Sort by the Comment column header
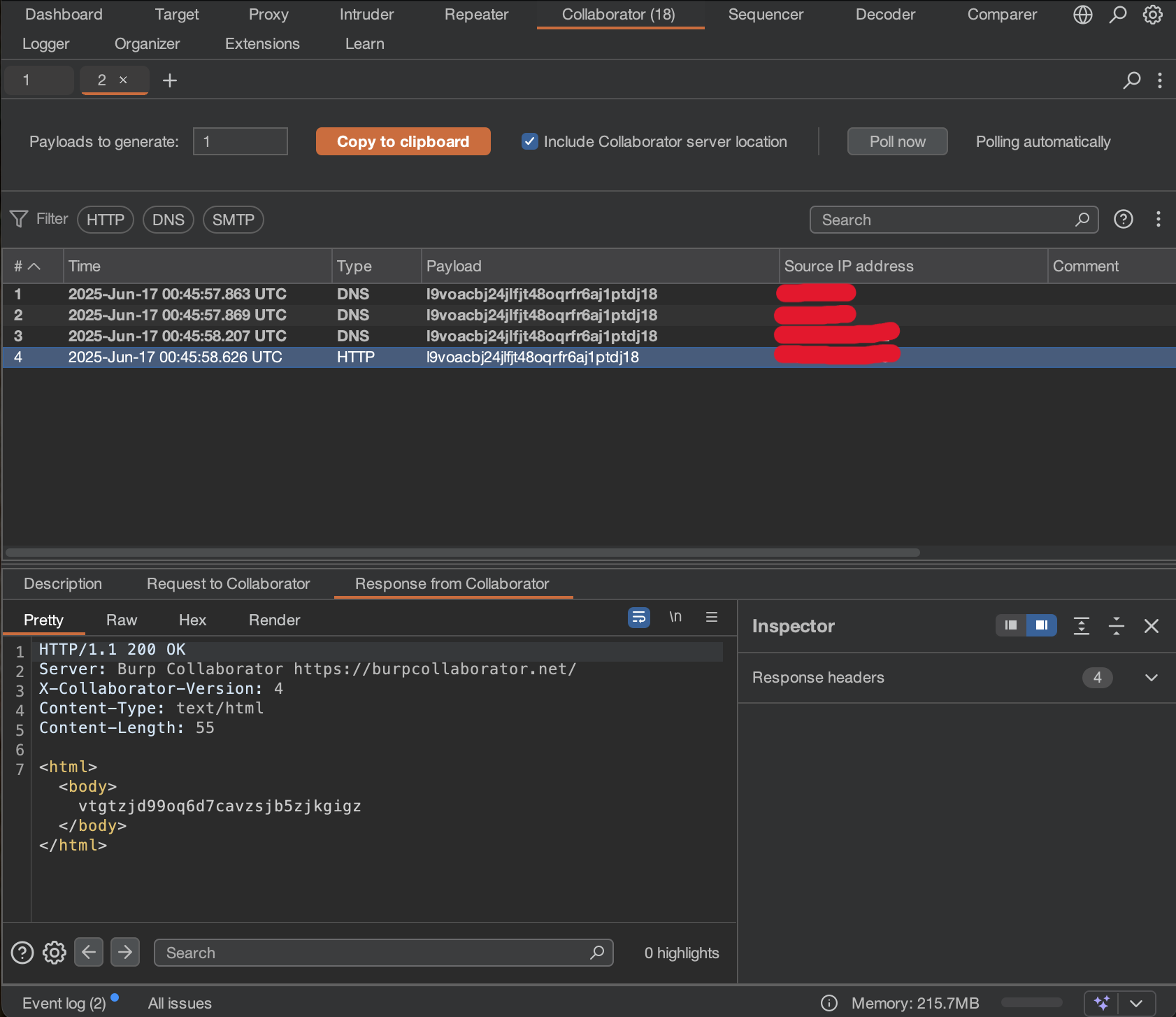Image resolution: width=1176 pixels, height=1017 pixels. click(x=1112, y=266)
